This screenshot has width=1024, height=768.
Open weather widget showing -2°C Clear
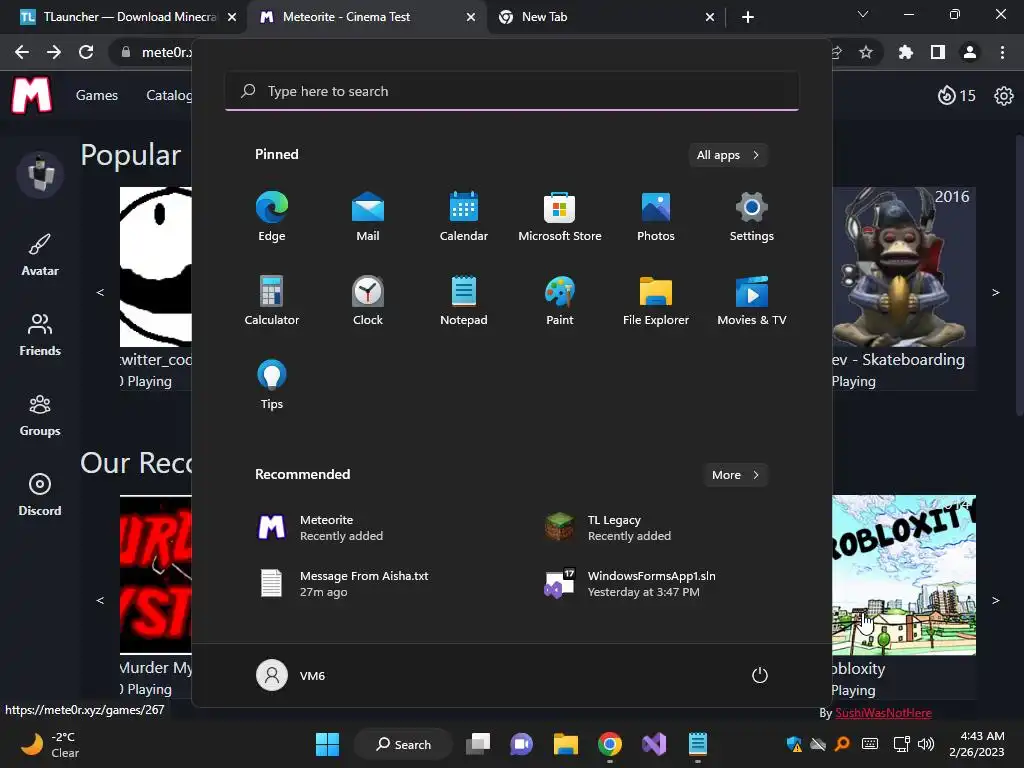pos(50,744)
